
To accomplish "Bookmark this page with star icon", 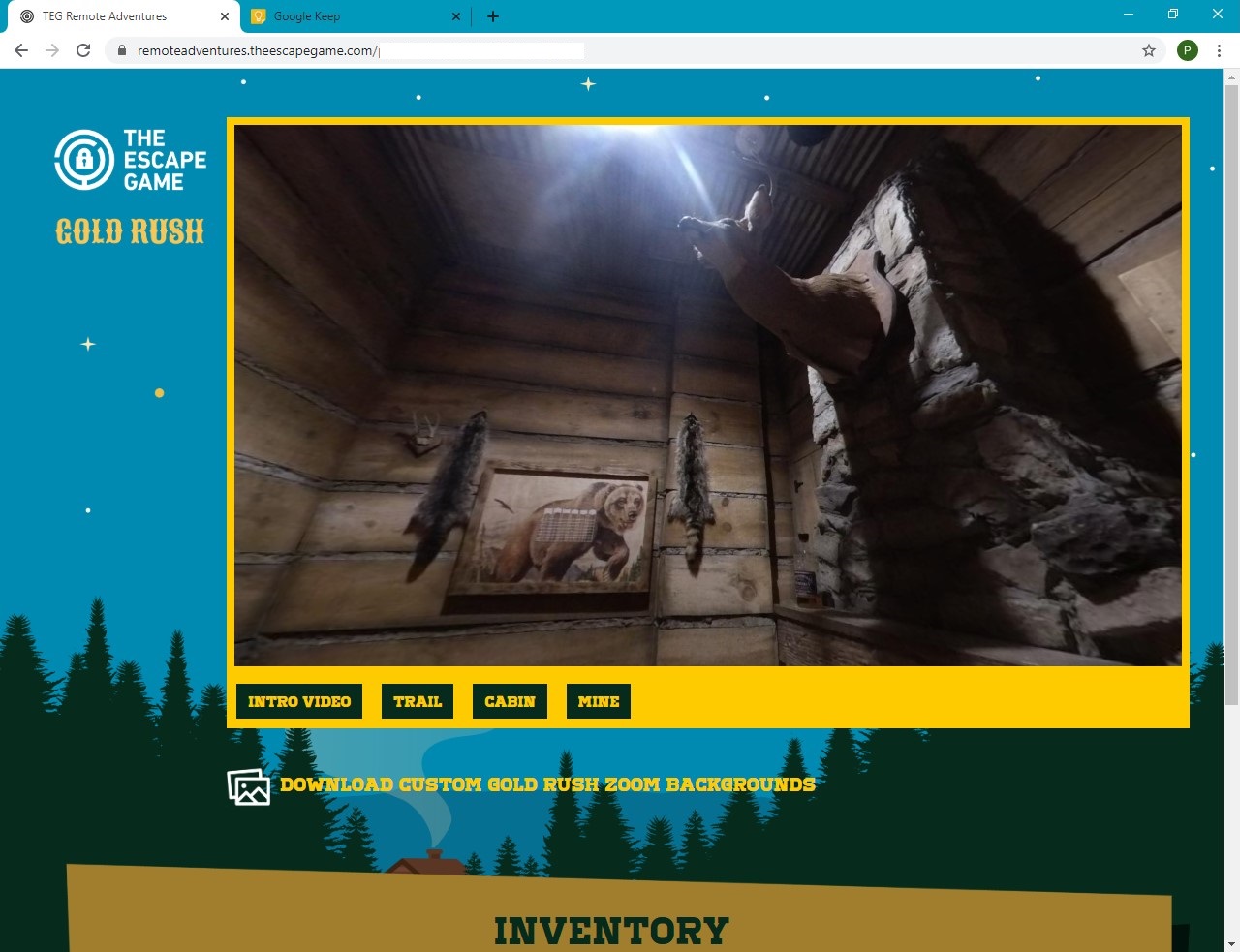I will pos(1149,50).
